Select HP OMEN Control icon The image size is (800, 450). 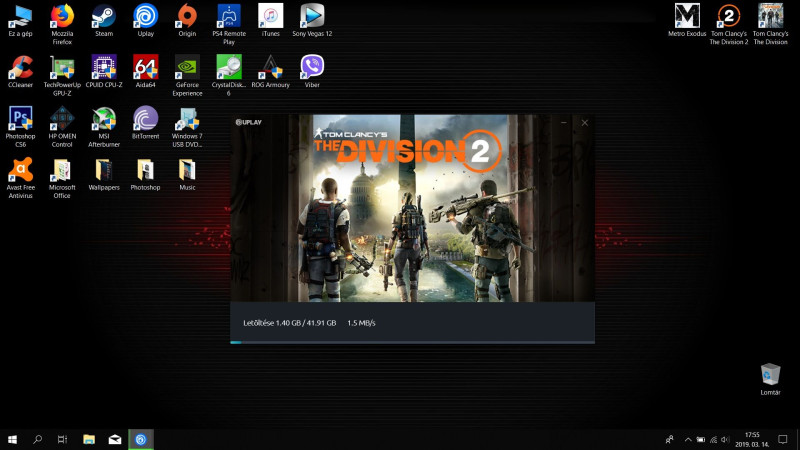pos(62,127)
